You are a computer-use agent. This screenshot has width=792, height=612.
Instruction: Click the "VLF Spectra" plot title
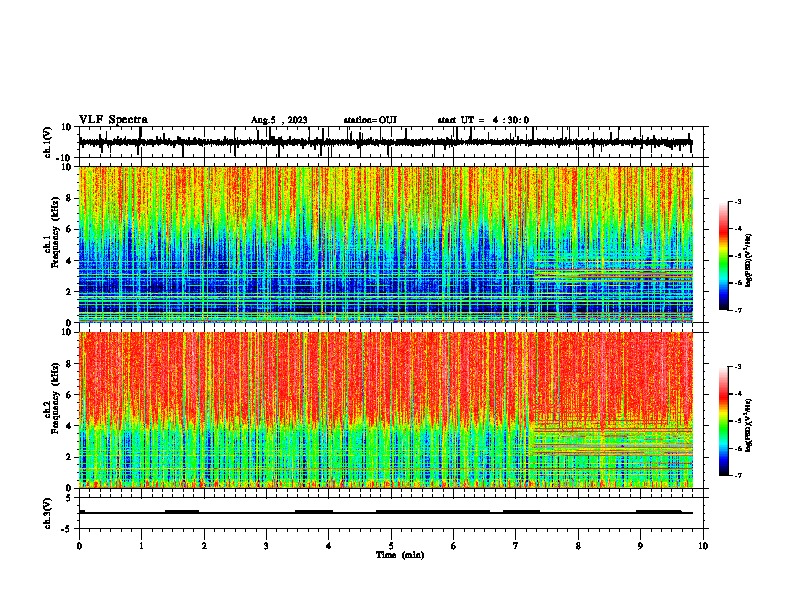coord(113,120)
